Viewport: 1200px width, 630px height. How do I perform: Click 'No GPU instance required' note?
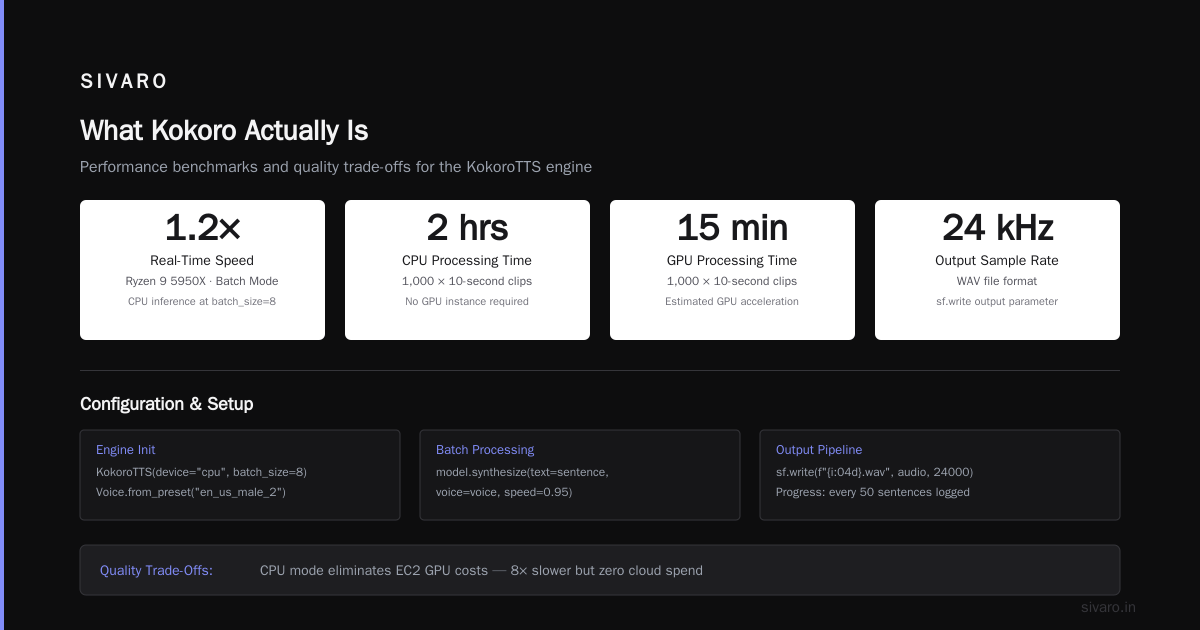[x=467, y=301]
